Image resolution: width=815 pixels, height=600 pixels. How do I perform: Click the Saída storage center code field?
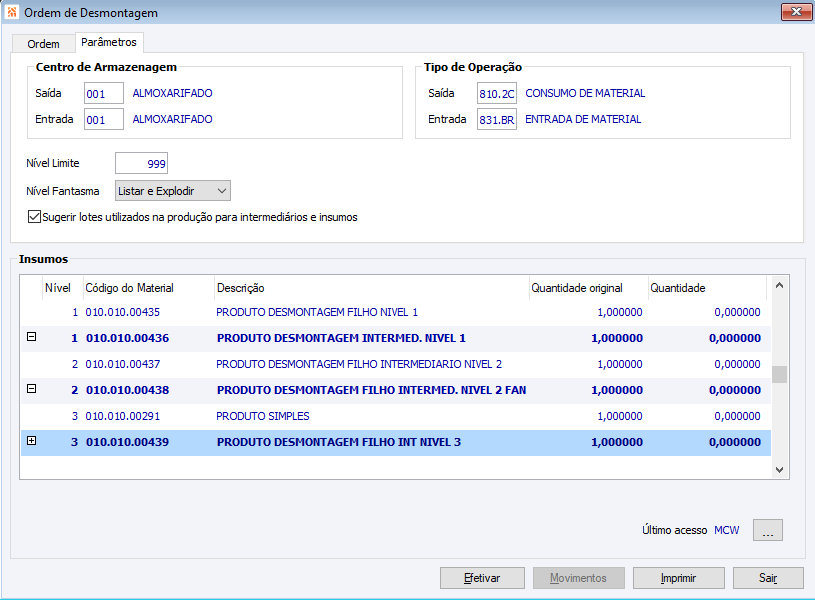point(104,94)
